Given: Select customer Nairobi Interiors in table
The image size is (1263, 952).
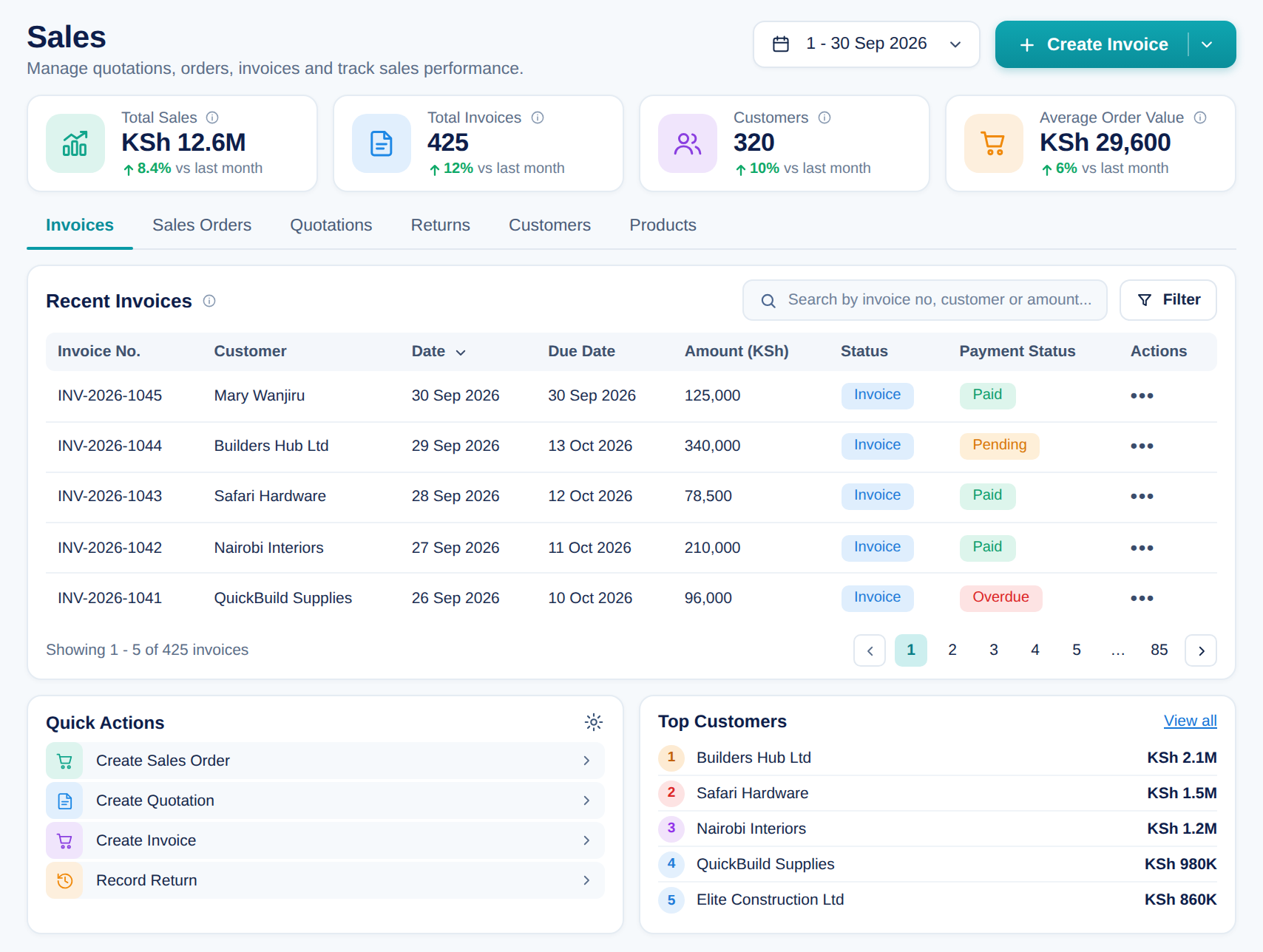Looking at the screenshot, I should pyautogui.click(x=269, y=548).
